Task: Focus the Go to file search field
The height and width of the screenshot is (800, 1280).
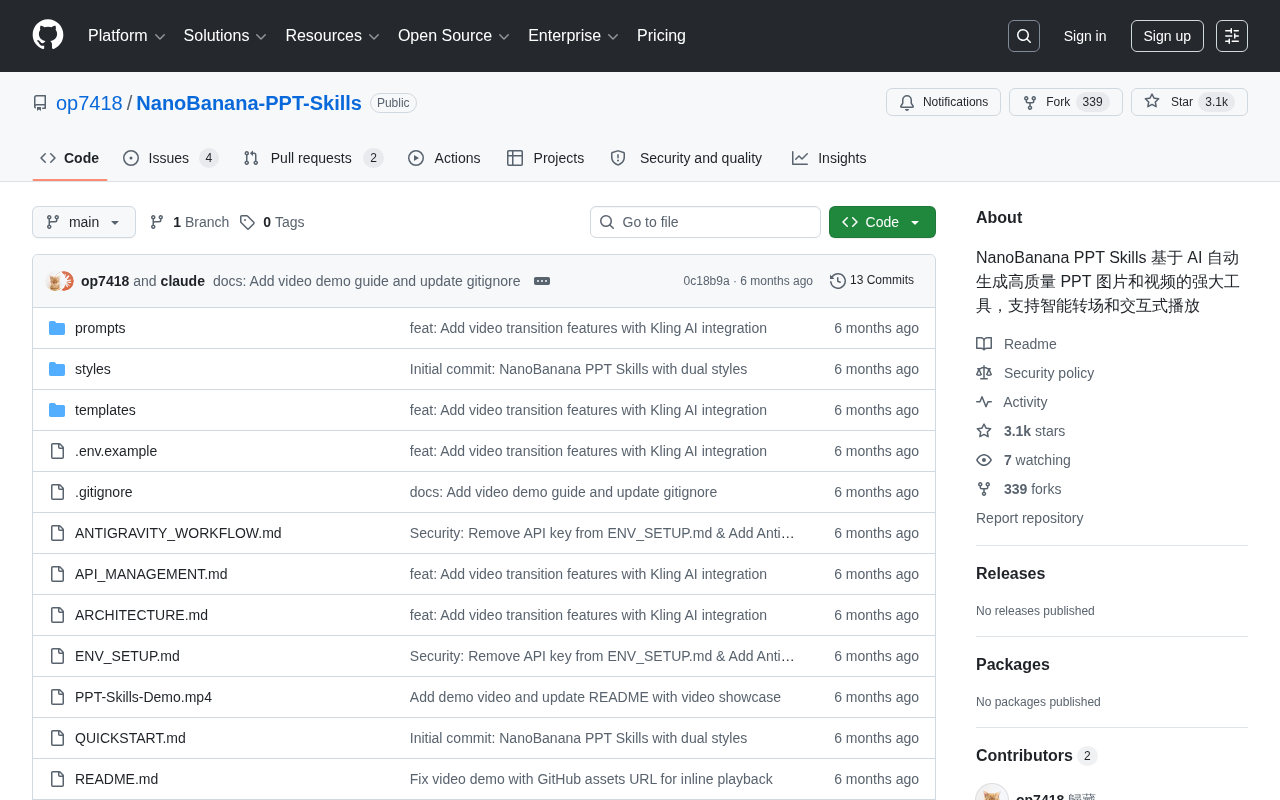Action: [x=705, y=222]
